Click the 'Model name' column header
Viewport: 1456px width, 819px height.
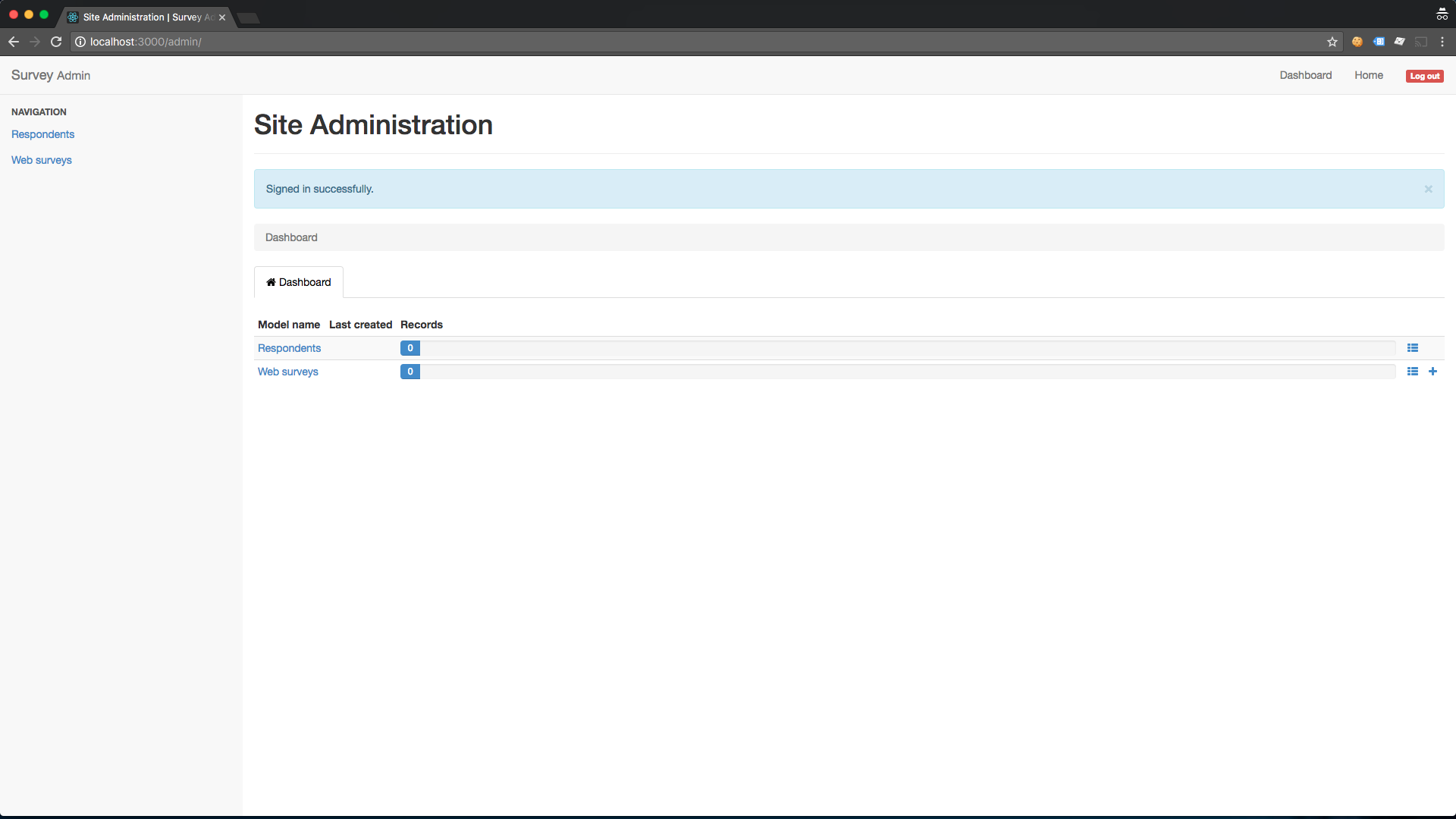point(289,325)
